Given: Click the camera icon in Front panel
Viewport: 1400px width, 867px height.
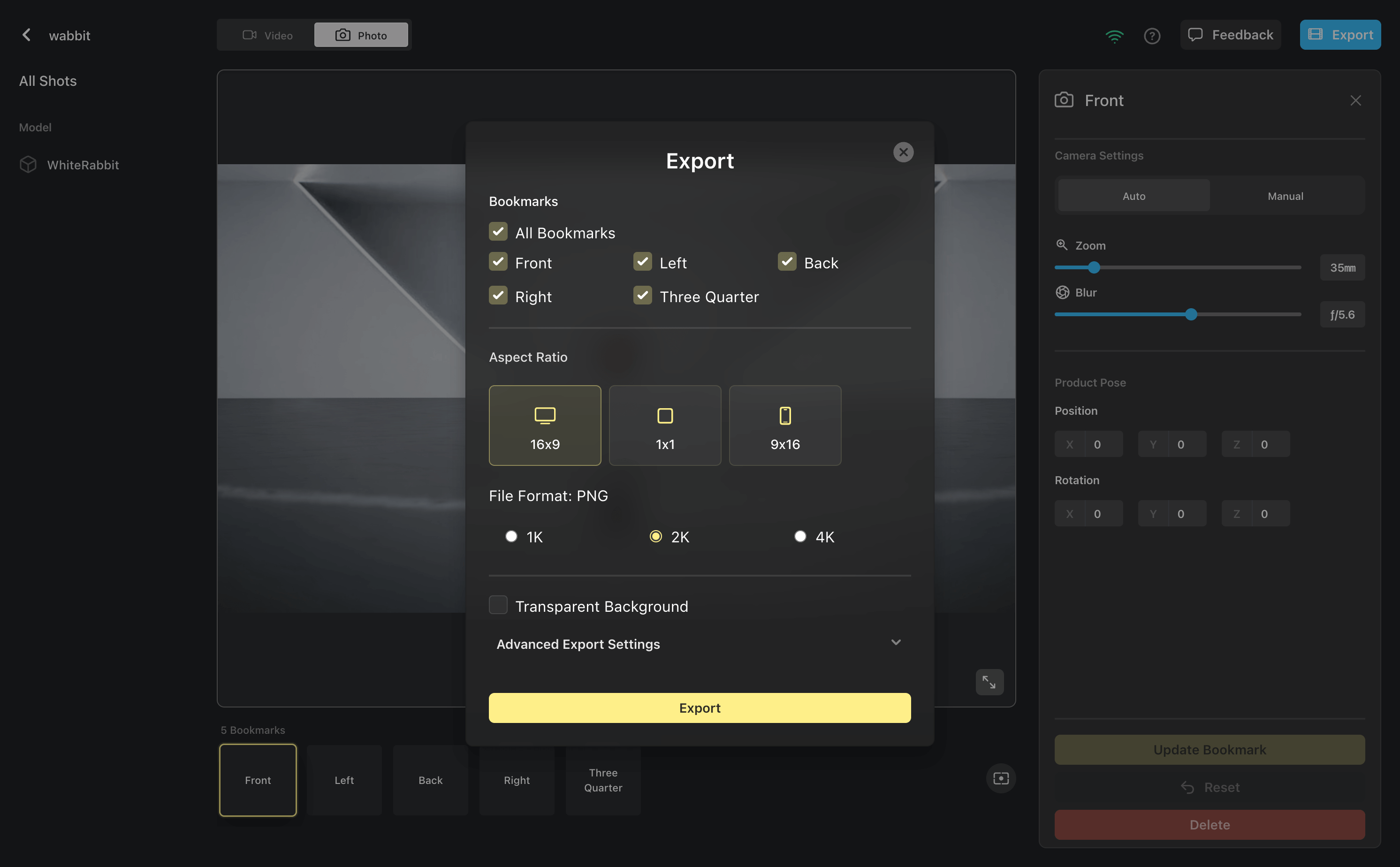Looking at the screenshot, I should point(1065,99).
